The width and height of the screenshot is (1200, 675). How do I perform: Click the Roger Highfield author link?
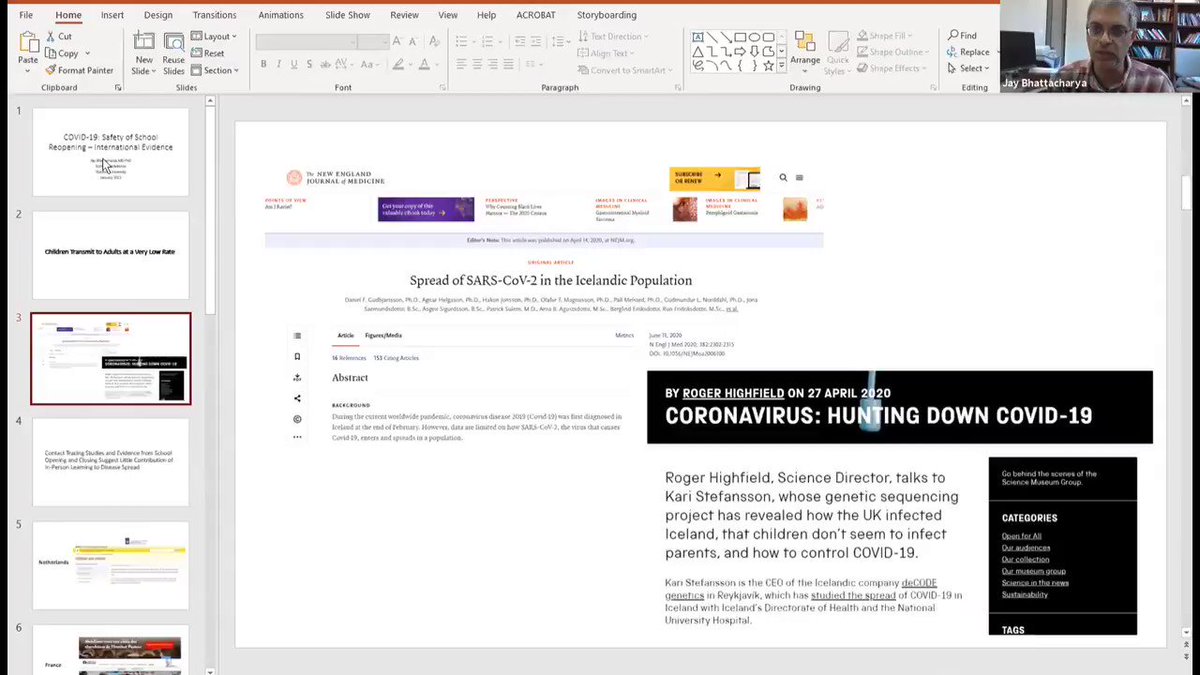(733, 393)
